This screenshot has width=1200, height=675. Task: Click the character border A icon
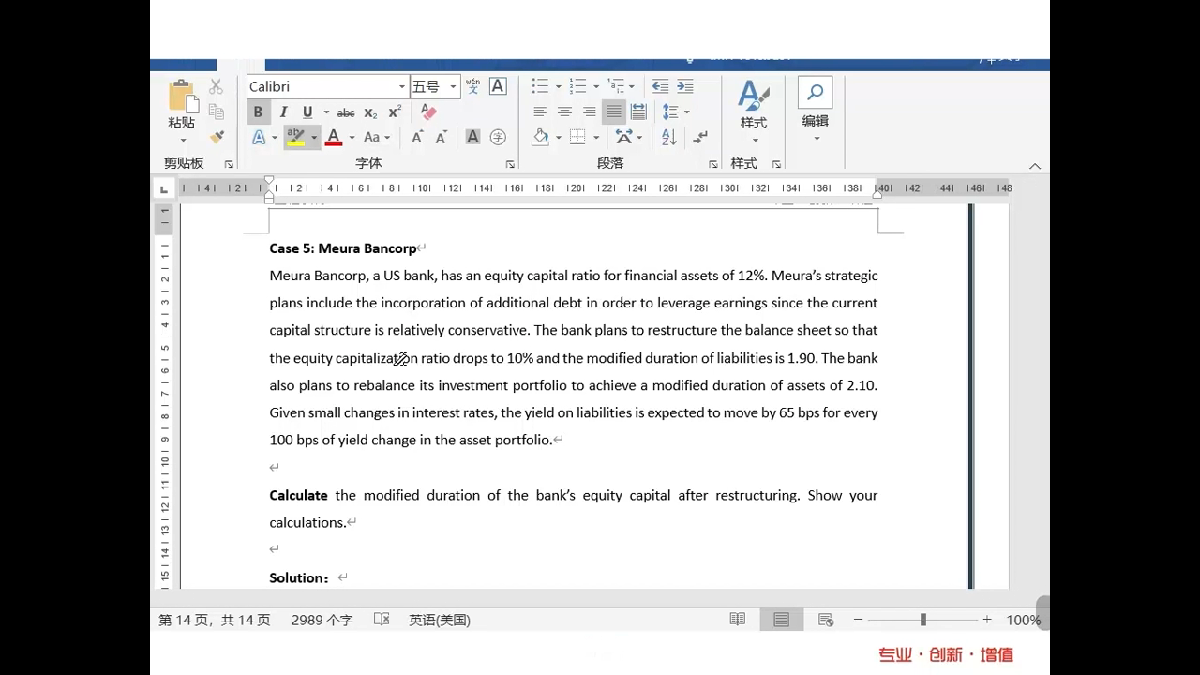[x=497, y=87]
